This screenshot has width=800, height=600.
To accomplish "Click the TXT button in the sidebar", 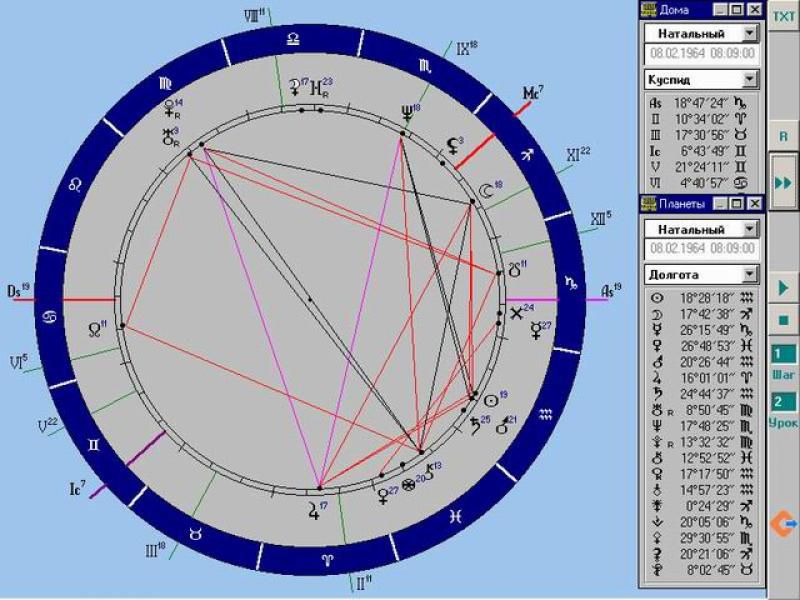I will coord(783,15).
